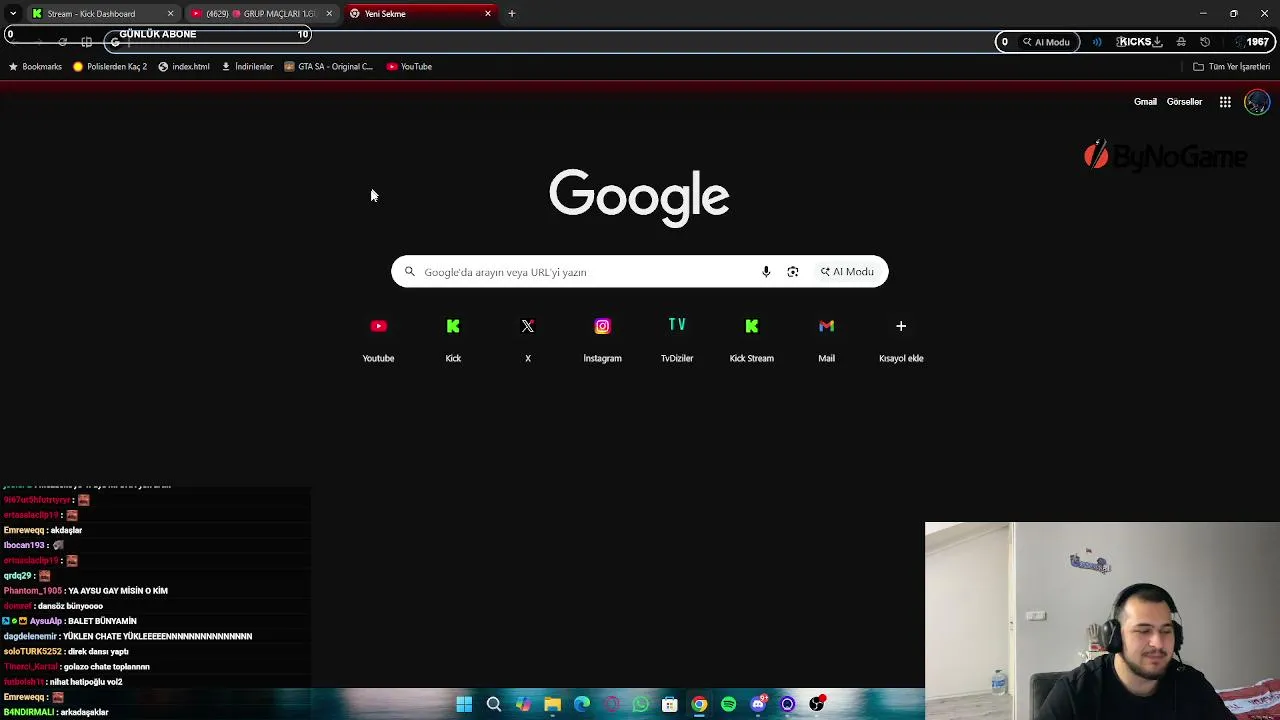
Task: Close the Stream - Kick Dashboard tab
Action: 170,14
